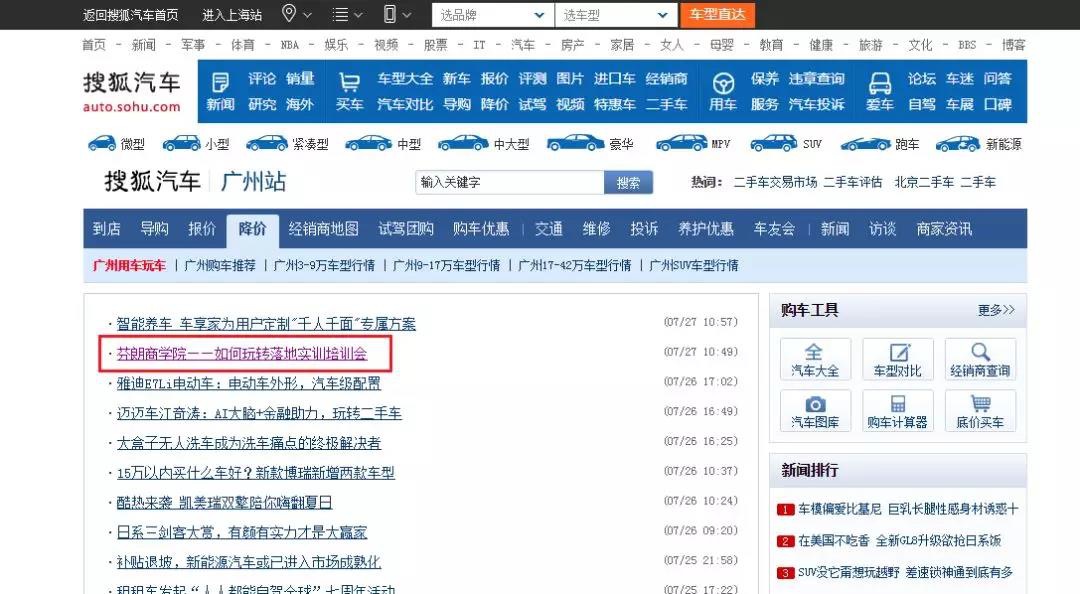Open ranked news 在美国不吃香 全新GLS
The image size is (1080, 594).
(900, 540)
